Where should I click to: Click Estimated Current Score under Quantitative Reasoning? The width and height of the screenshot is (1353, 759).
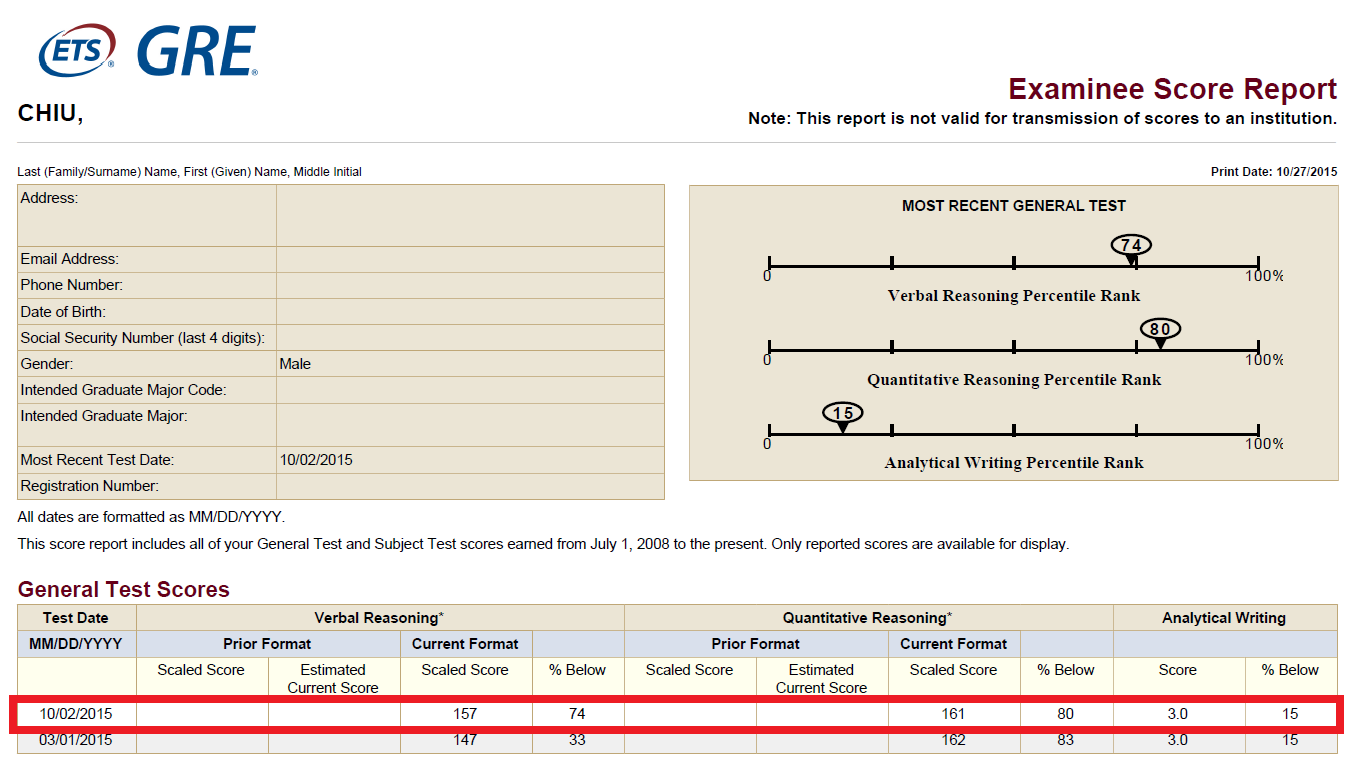tap(821, 679)
